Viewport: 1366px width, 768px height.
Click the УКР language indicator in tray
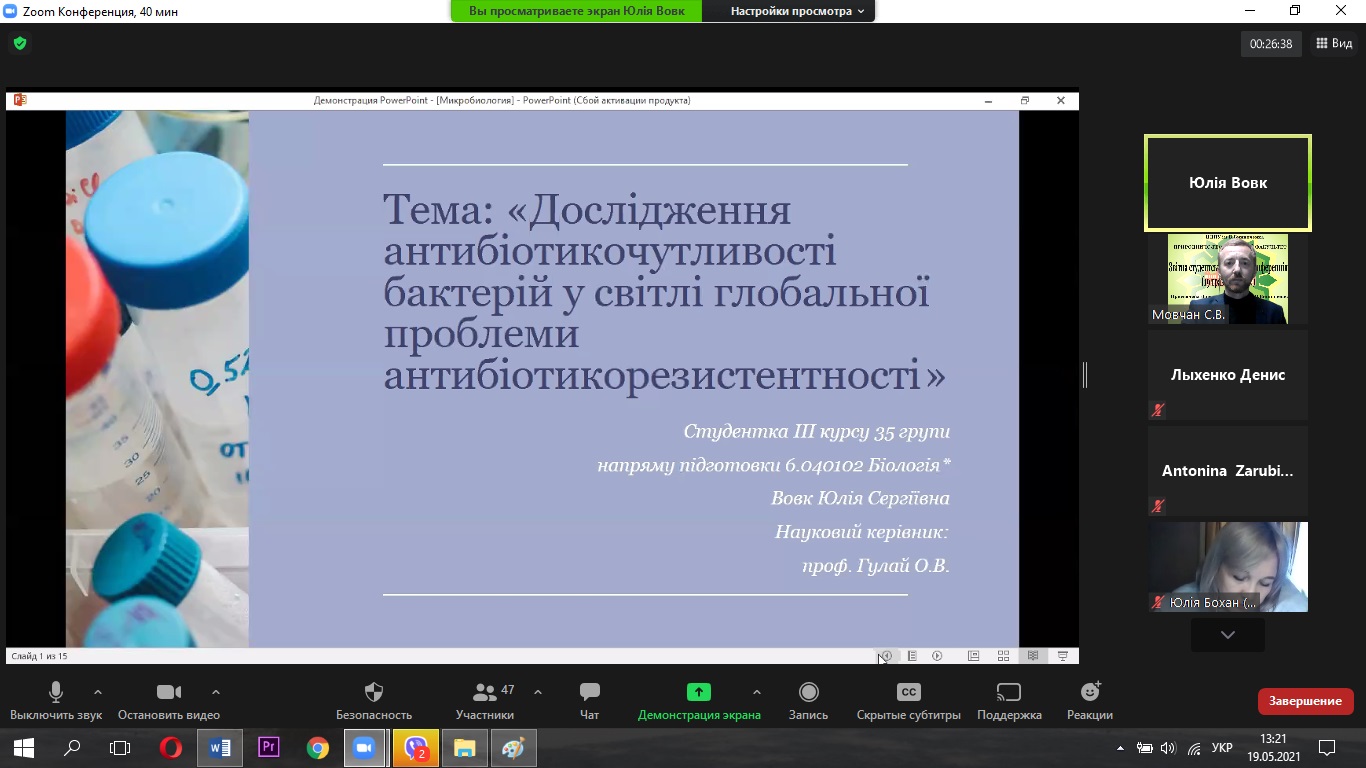click(x=1221, y=748)
